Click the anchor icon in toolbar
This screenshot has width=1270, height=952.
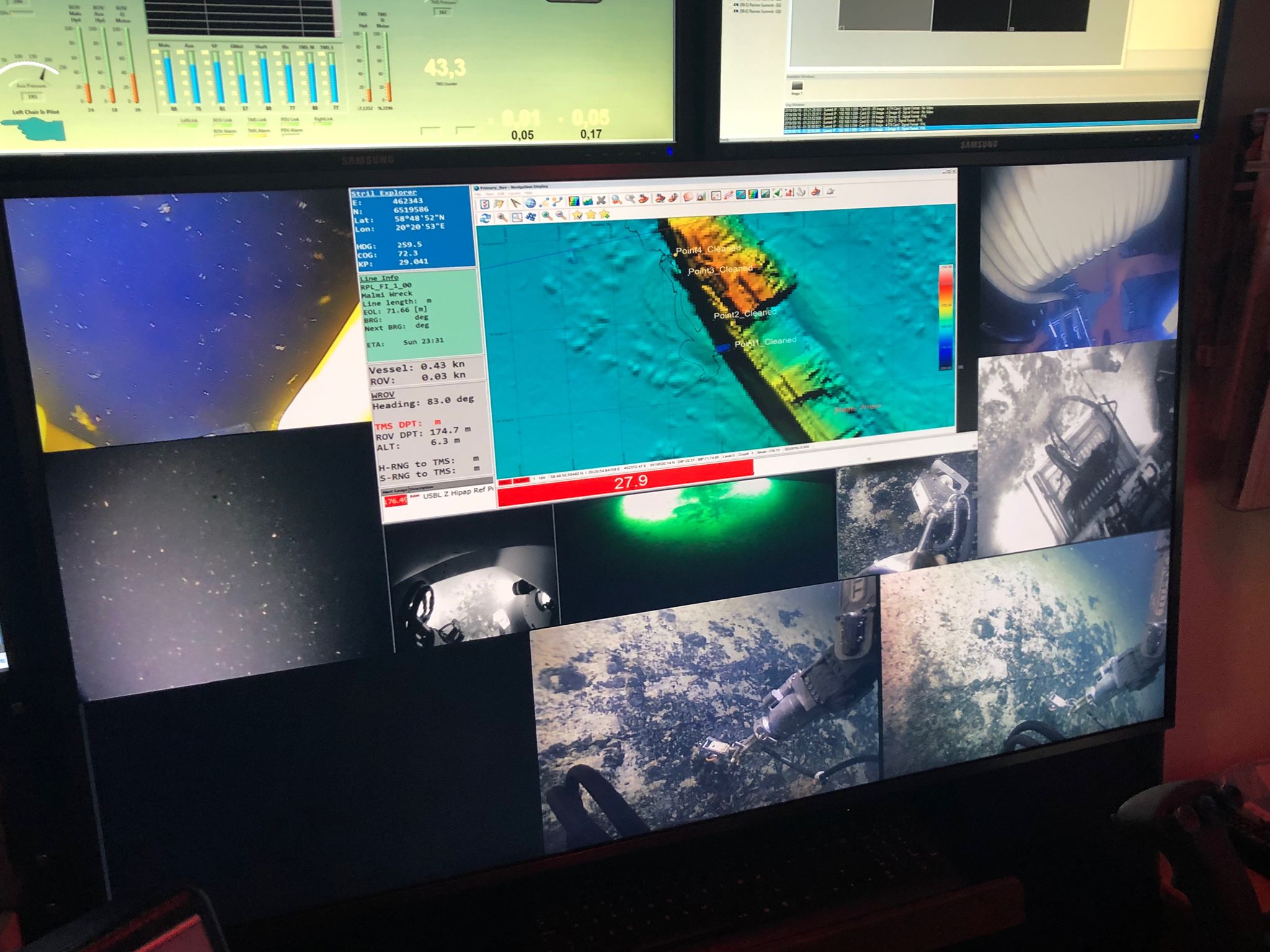(x=801, y=193)
